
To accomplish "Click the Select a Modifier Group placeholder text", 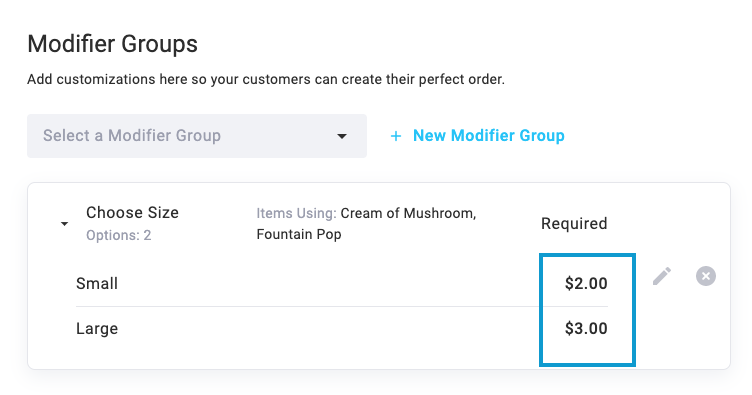I will click(x=132, y=136).
